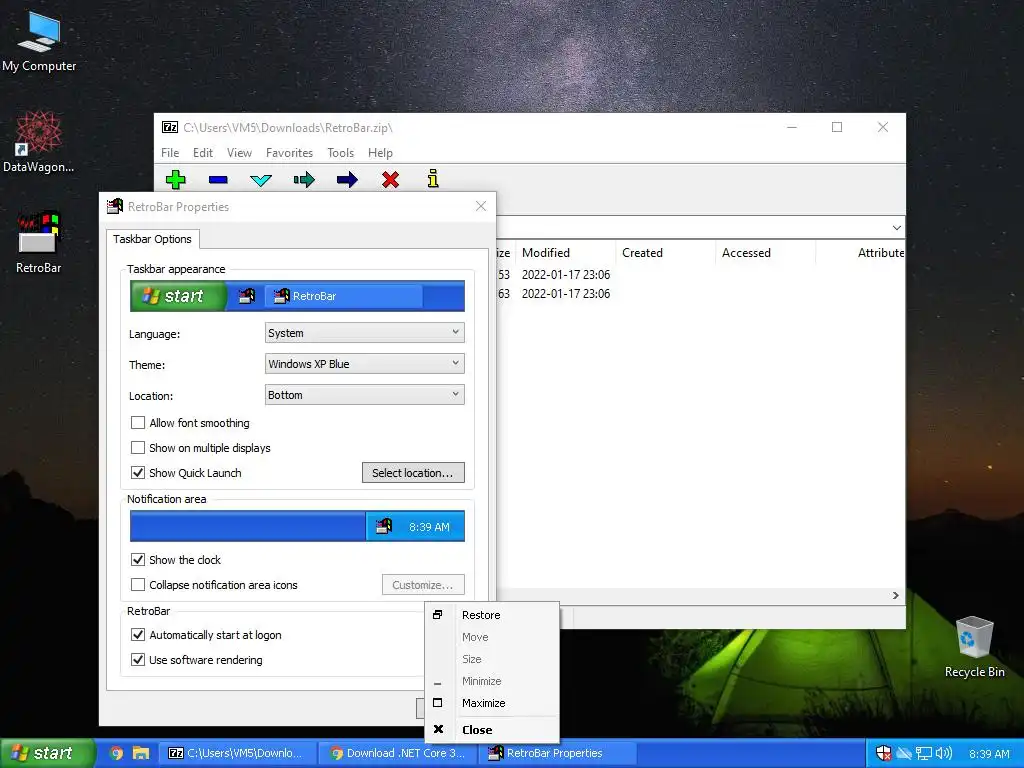
Task: Click the security shield tray icon
Action: click(x=884, y=753)
